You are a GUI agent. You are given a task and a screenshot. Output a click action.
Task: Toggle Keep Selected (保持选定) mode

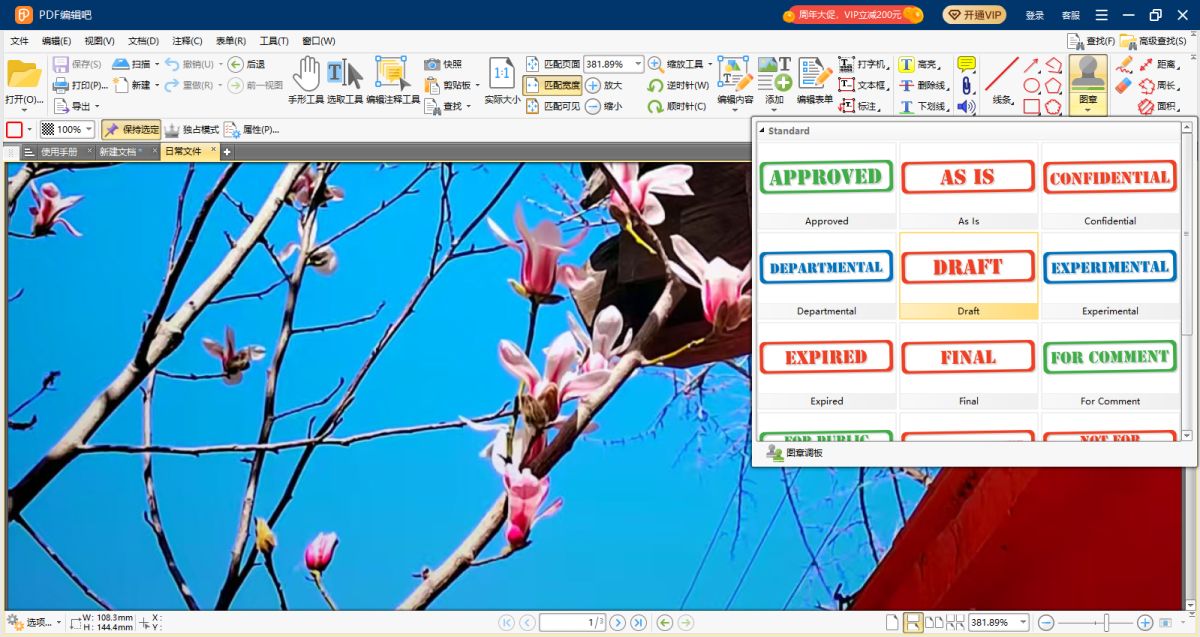click(x=131, y=130)
